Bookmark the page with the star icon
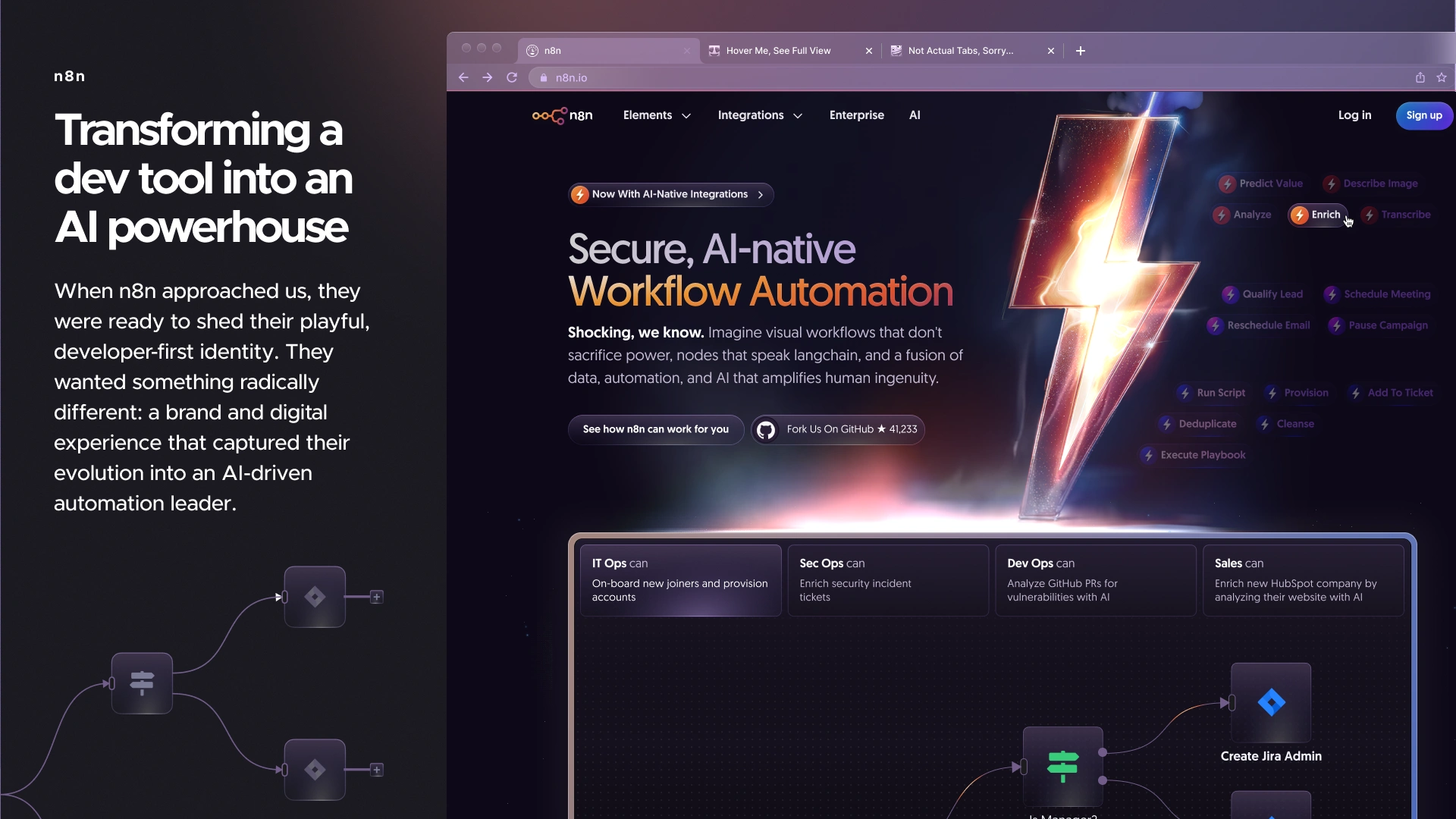This screenshot has width=1456, height=819. pyautogui.click(x=1442, y=77)
